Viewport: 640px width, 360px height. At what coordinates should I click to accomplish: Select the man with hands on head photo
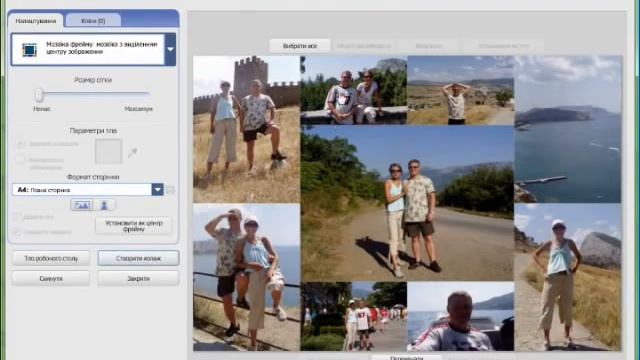(460, 90)
